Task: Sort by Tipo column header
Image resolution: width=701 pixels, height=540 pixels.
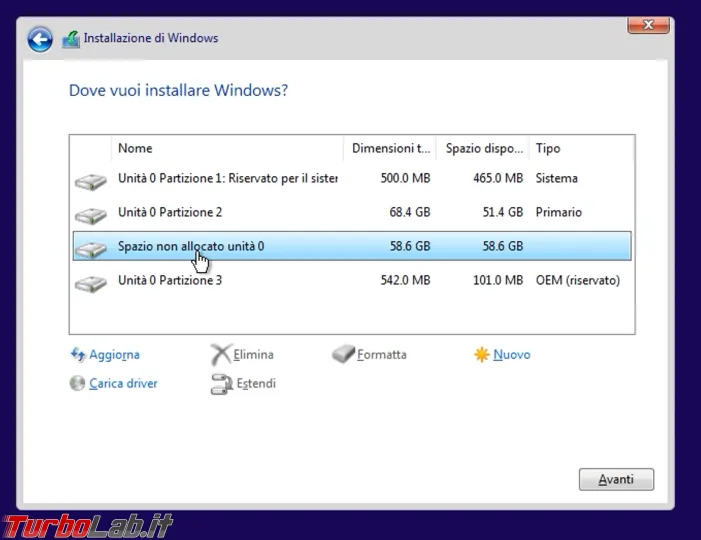Action: (x=582, y=148)
